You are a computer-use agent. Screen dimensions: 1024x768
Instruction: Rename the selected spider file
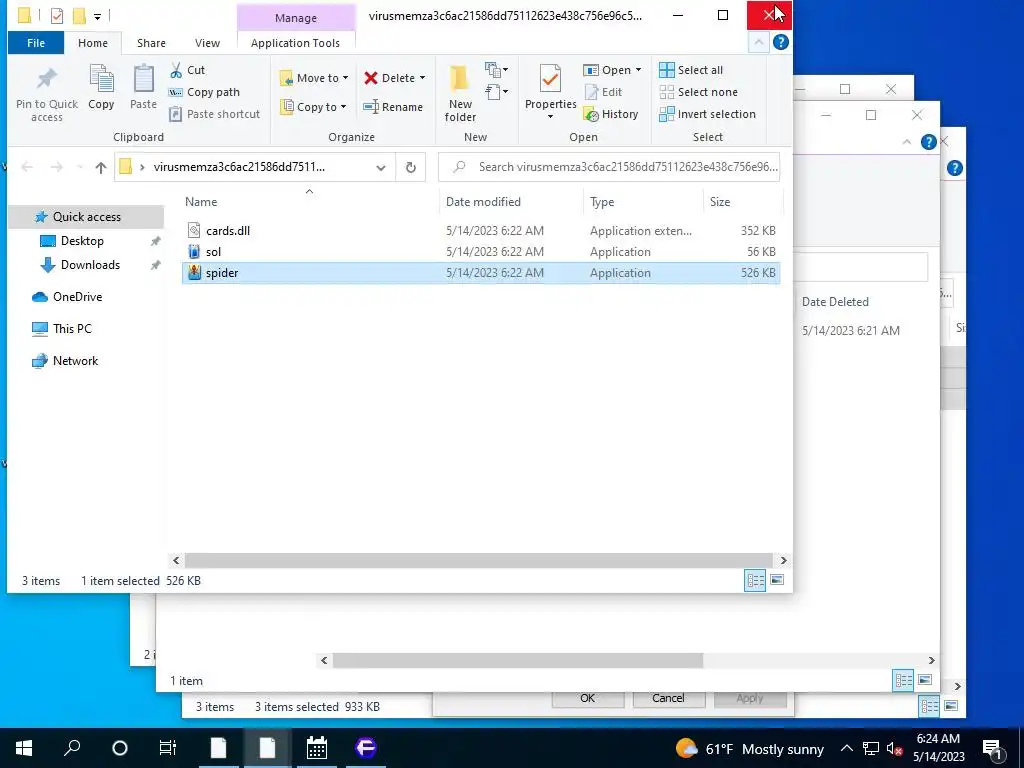[393, 106]
